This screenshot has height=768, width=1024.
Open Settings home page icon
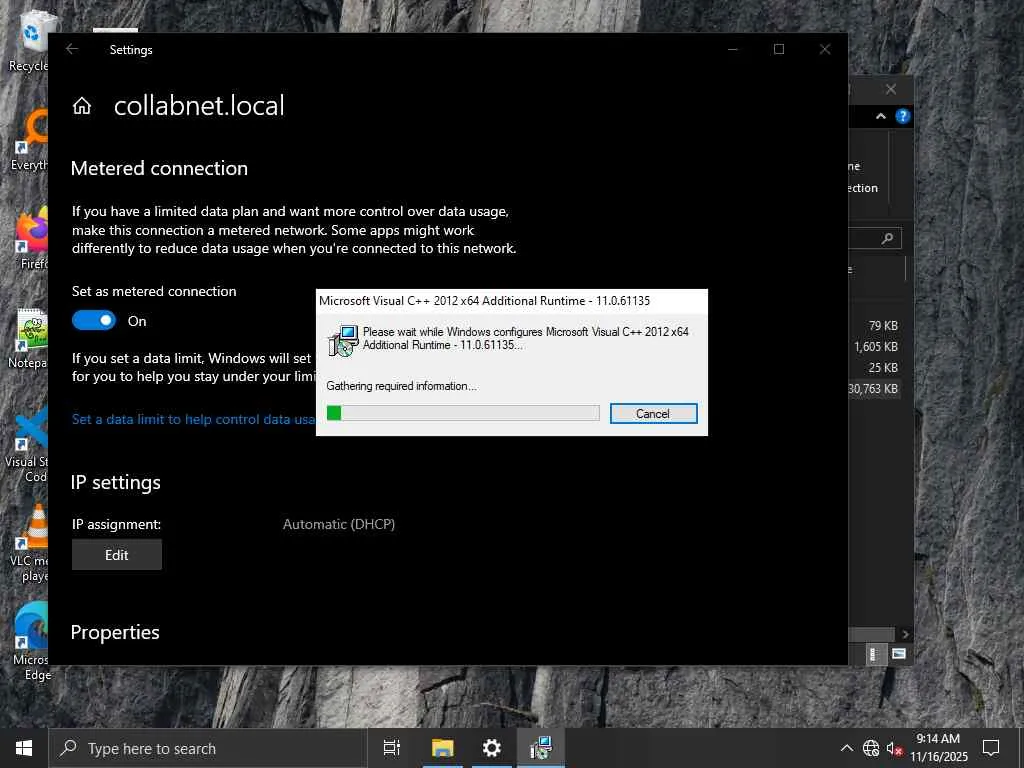pos(82,106)
